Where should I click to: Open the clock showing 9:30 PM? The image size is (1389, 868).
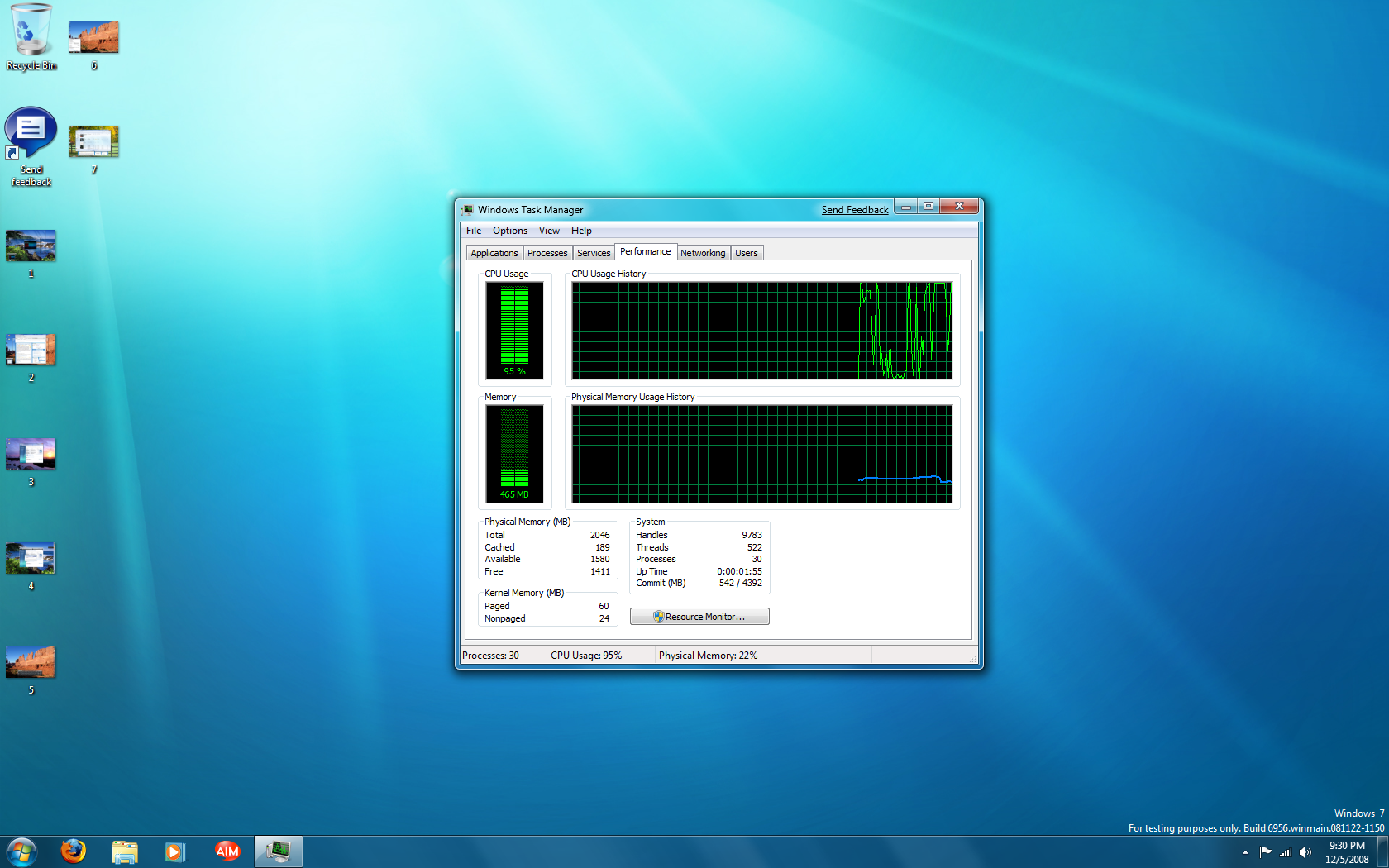pos(1347,852)
